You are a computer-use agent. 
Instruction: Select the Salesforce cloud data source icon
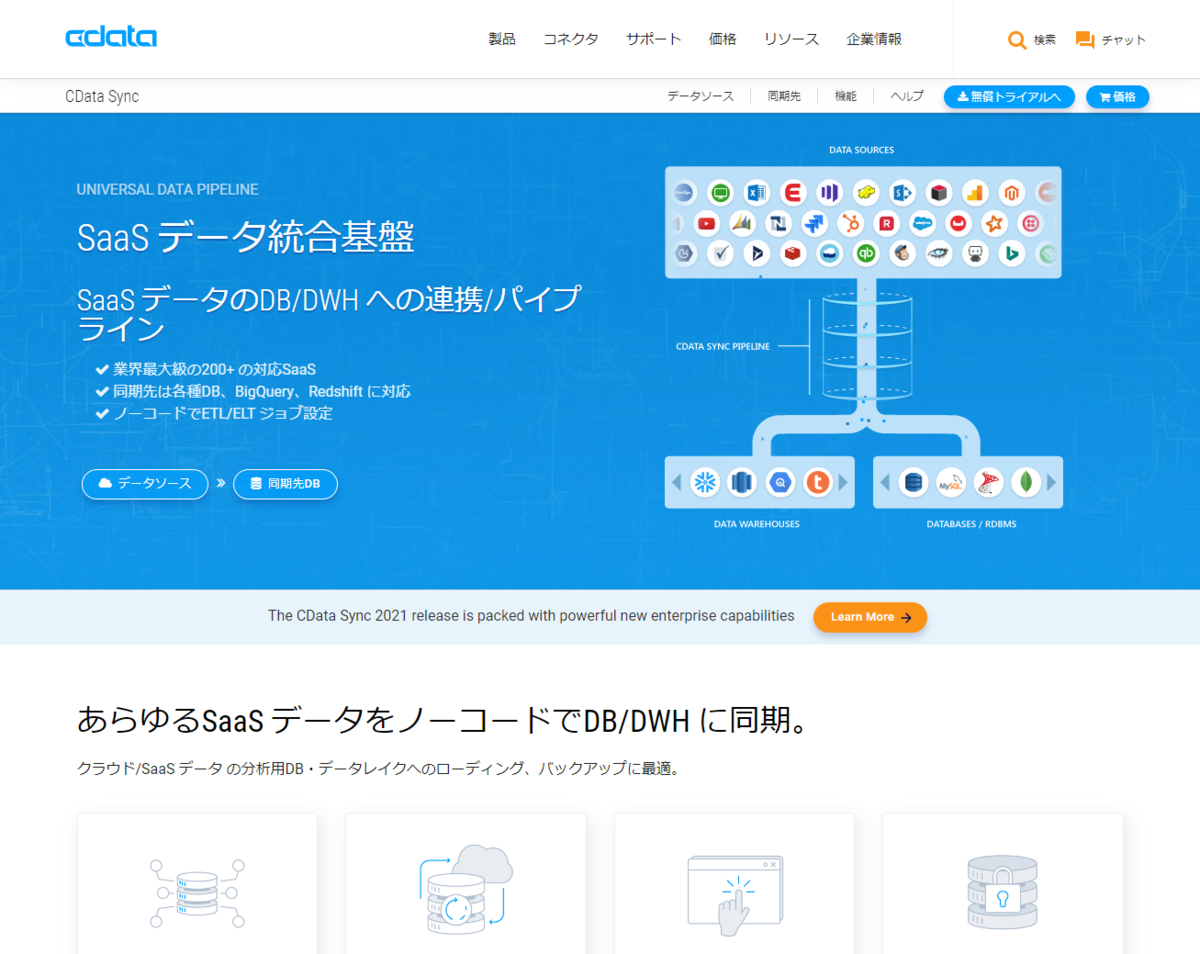point(922,223)
